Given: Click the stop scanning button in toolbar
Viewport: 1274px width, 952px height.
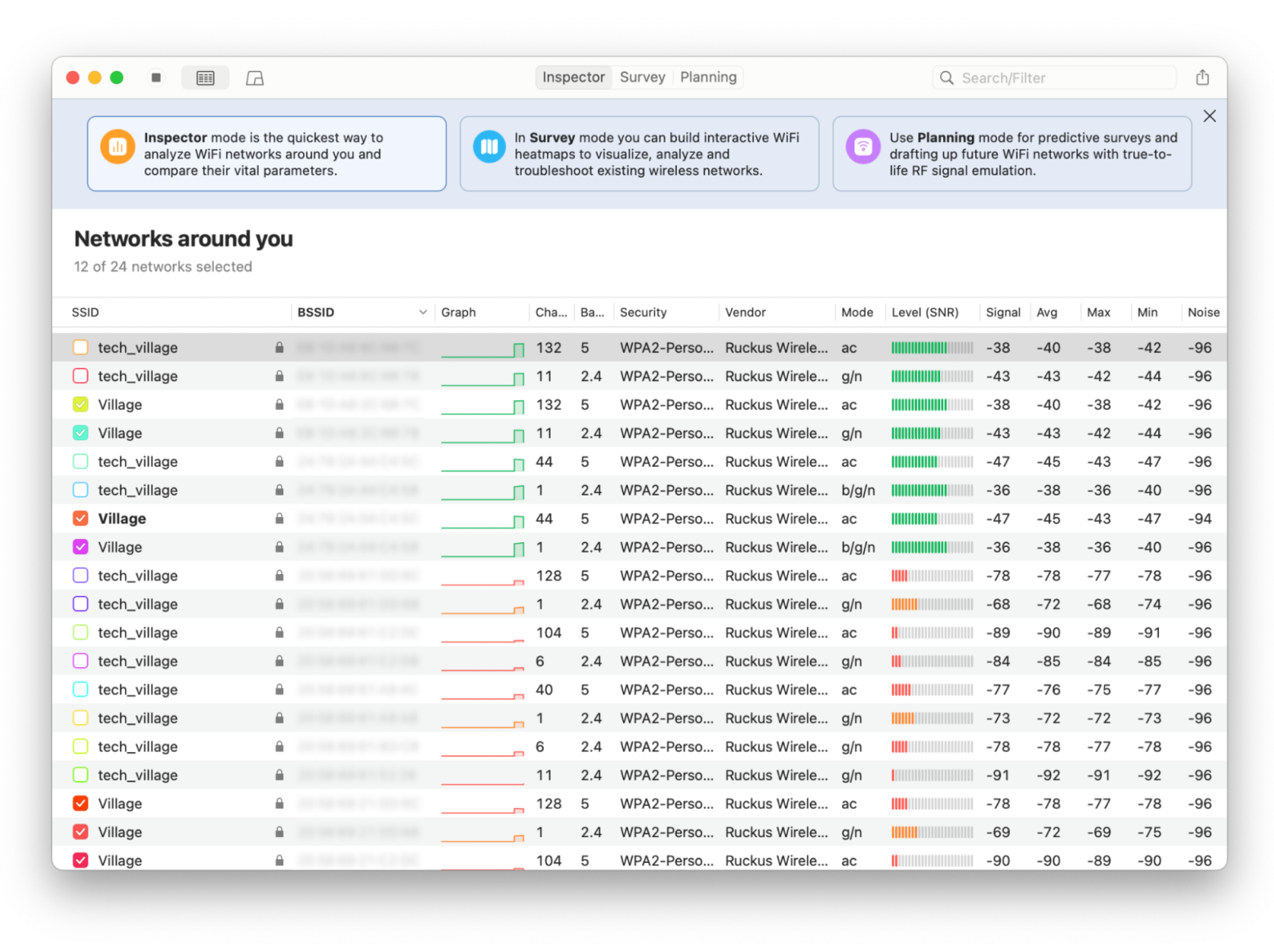Looking at the screenshot, I should tap(156, 78).
